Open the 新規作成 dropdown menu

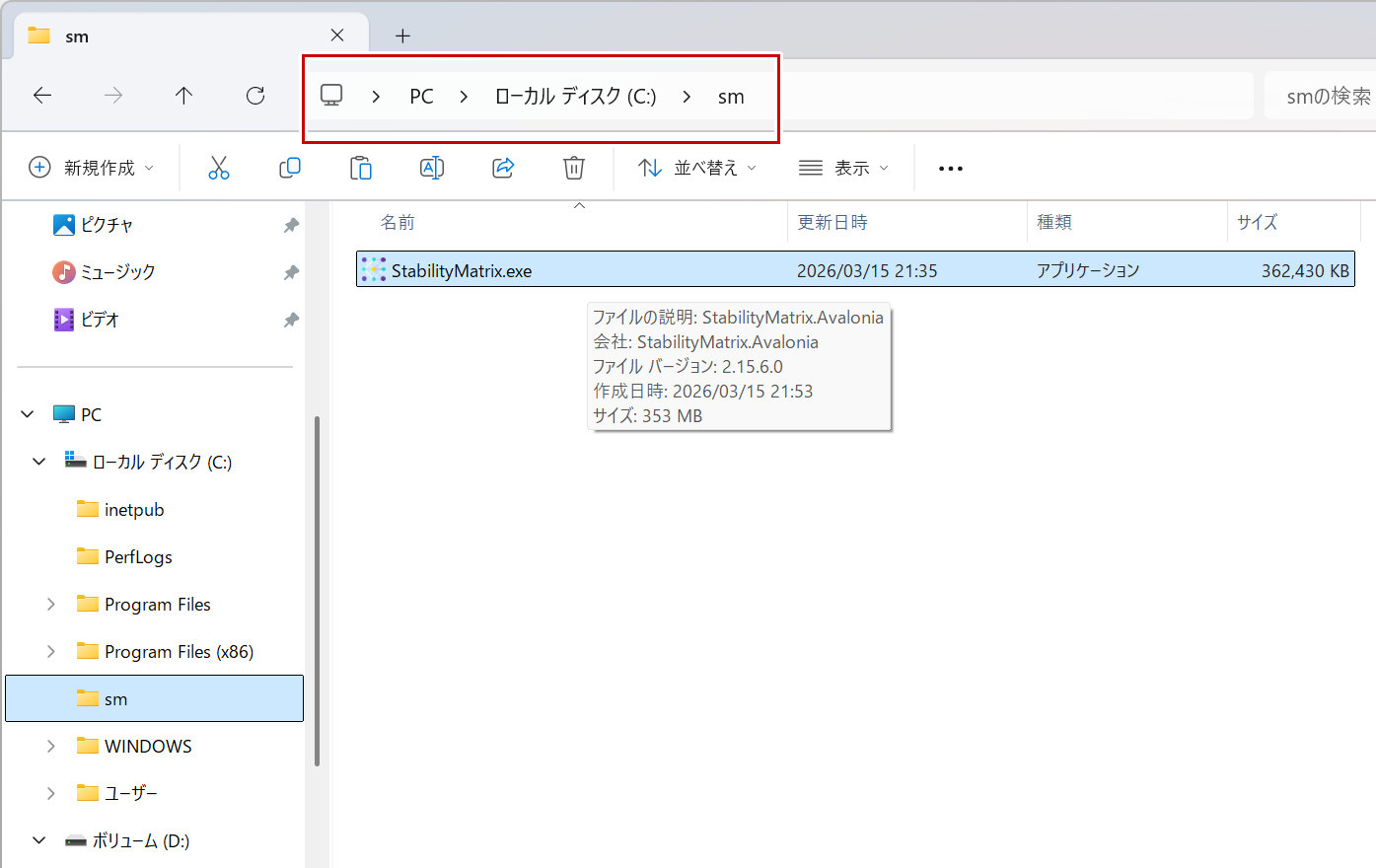tap(92, 168)
